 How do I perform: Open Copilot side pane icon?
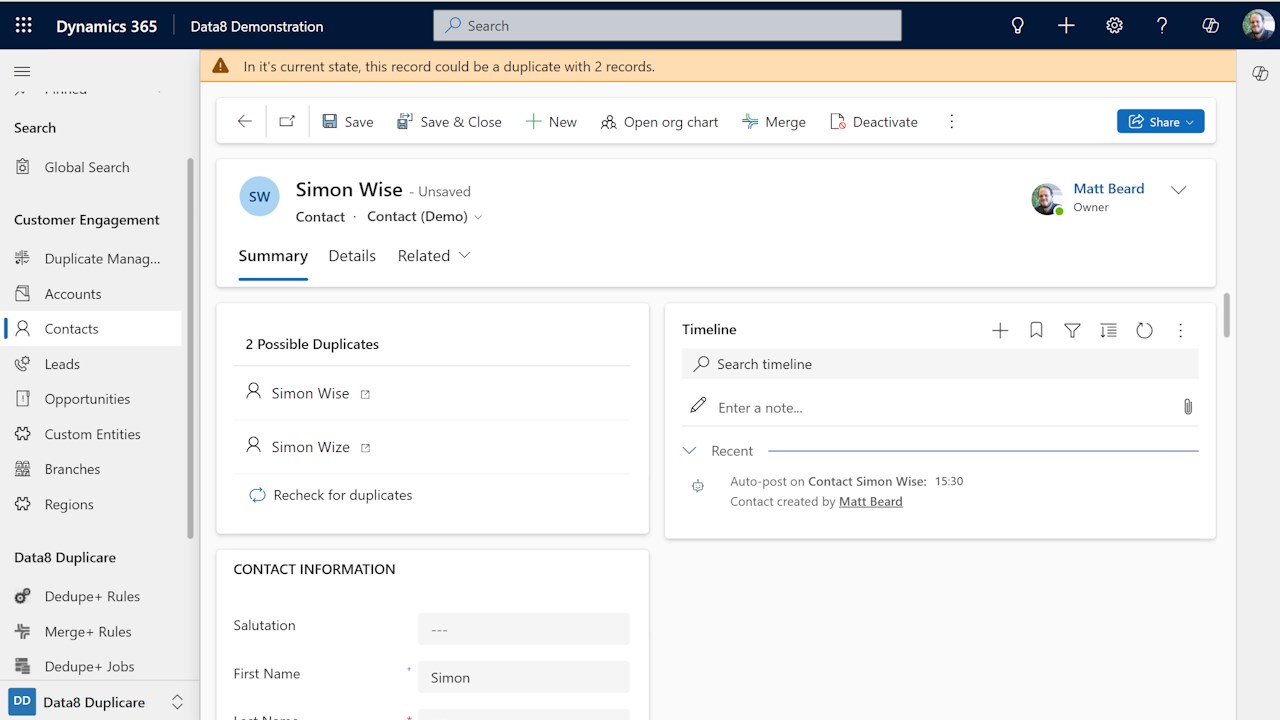coord(1260,73)
